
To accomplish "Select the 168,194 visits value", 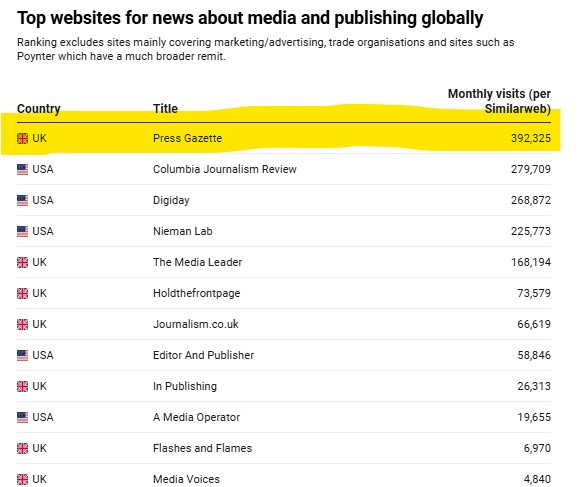I will click(x=531, y=263).
